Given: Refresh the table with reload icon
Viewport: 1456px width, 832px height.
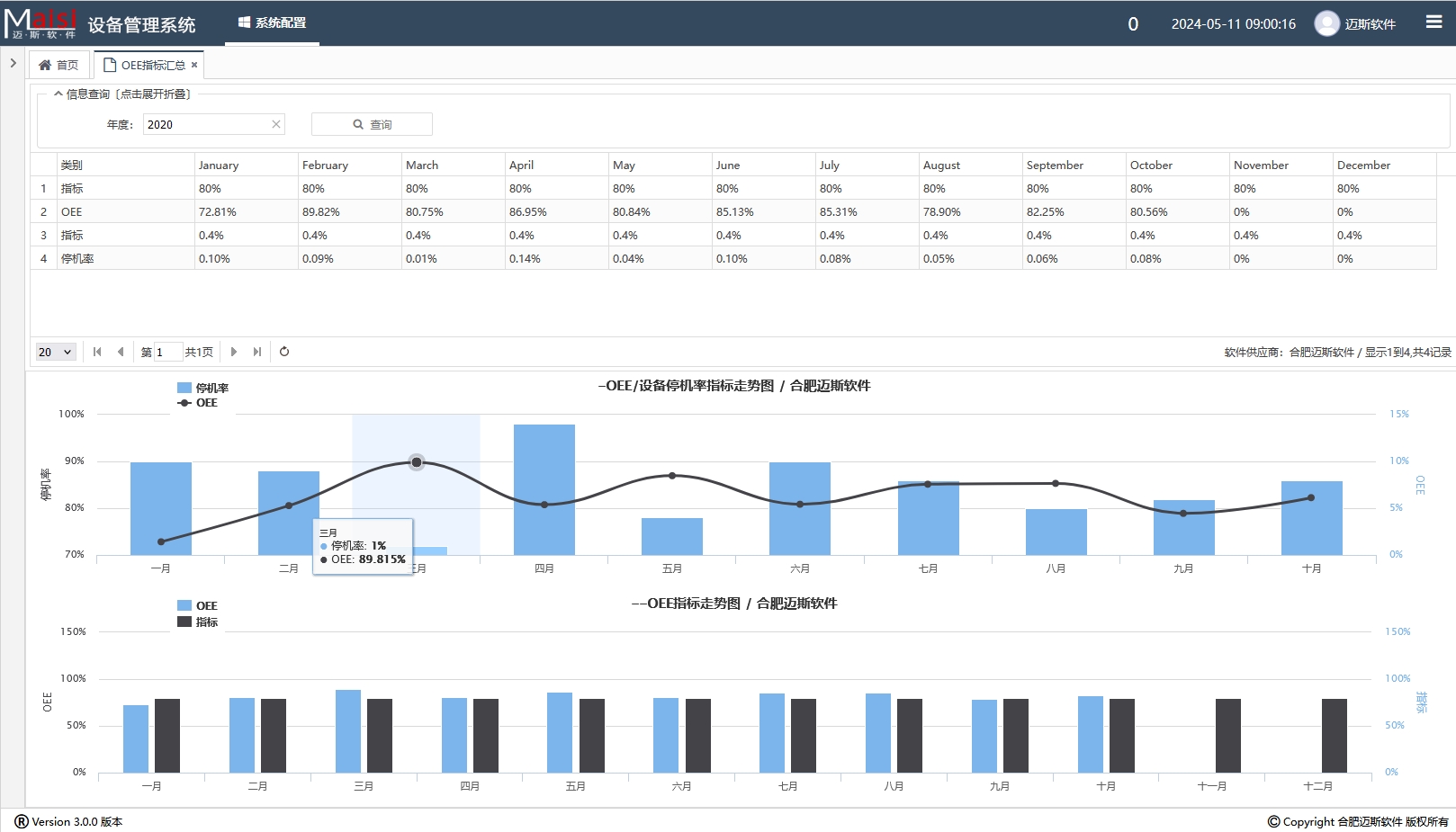Looking at the screenshot, I should tap(284, 352).
